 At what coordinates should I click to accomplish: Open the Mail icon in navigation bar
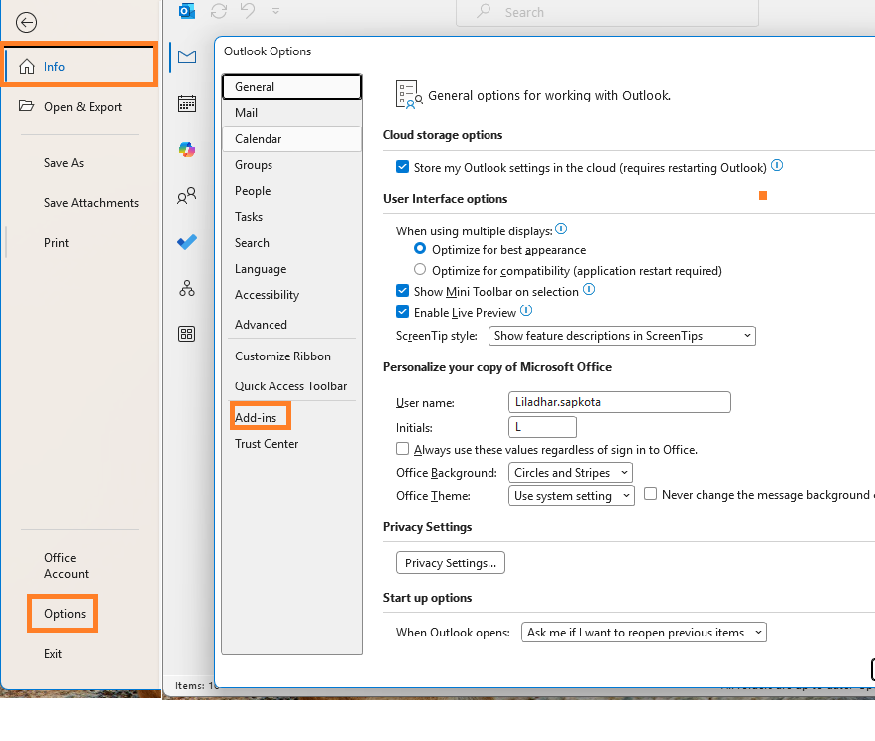pos(187,56)
